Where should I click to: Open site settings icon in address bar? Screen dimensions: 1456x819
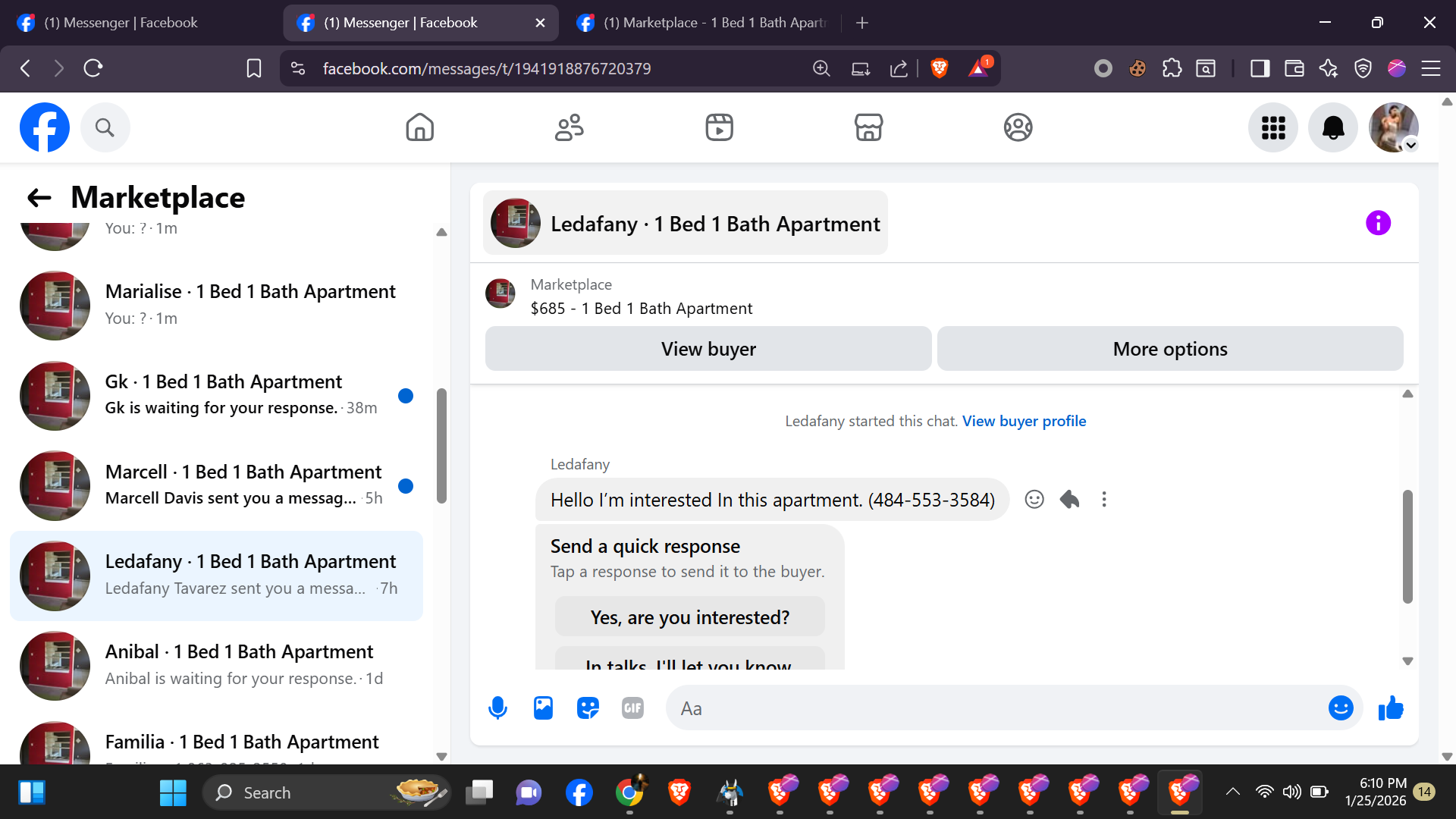298,68
